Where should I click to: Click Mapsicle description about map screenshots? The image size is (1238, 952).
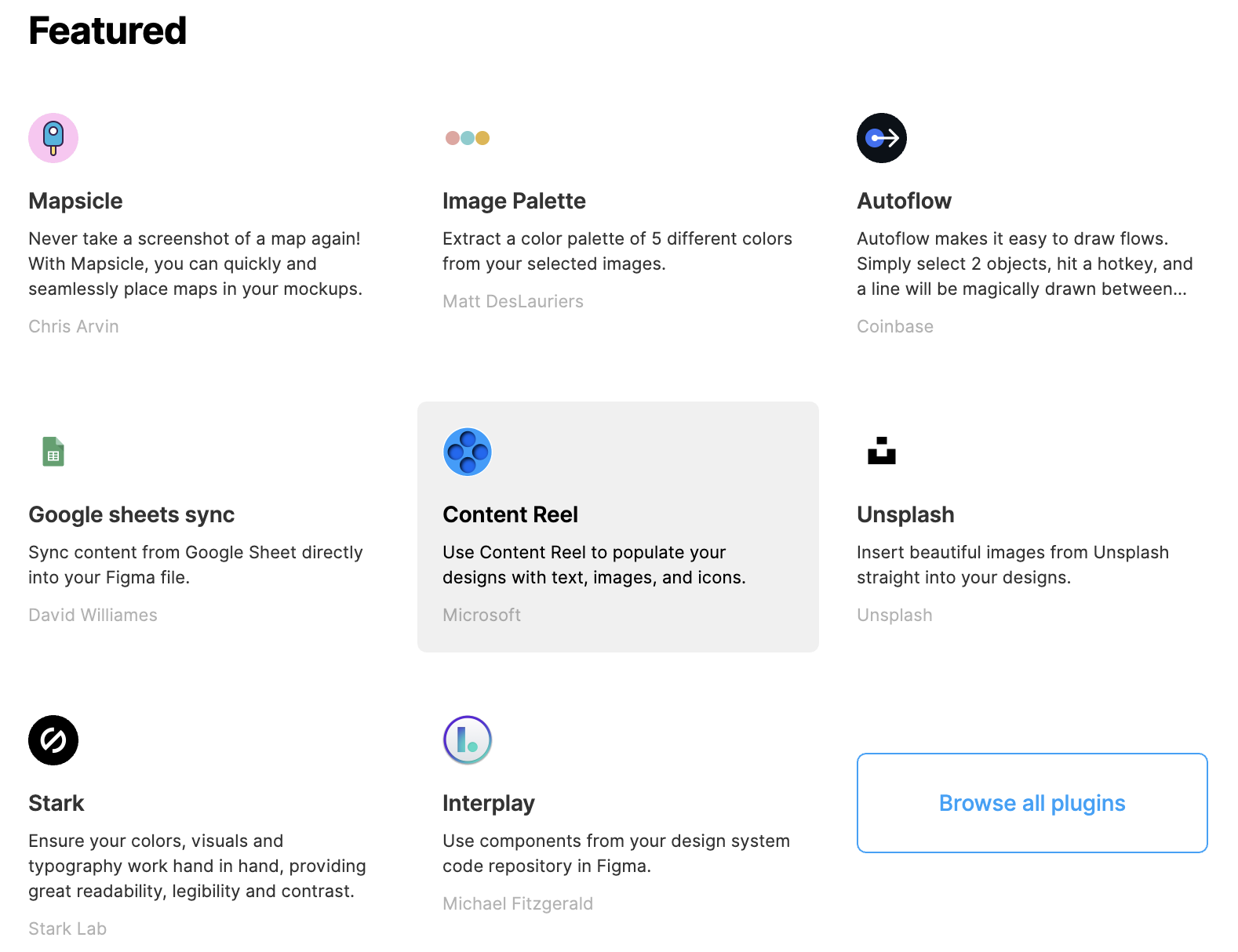(x=195, y=263)
